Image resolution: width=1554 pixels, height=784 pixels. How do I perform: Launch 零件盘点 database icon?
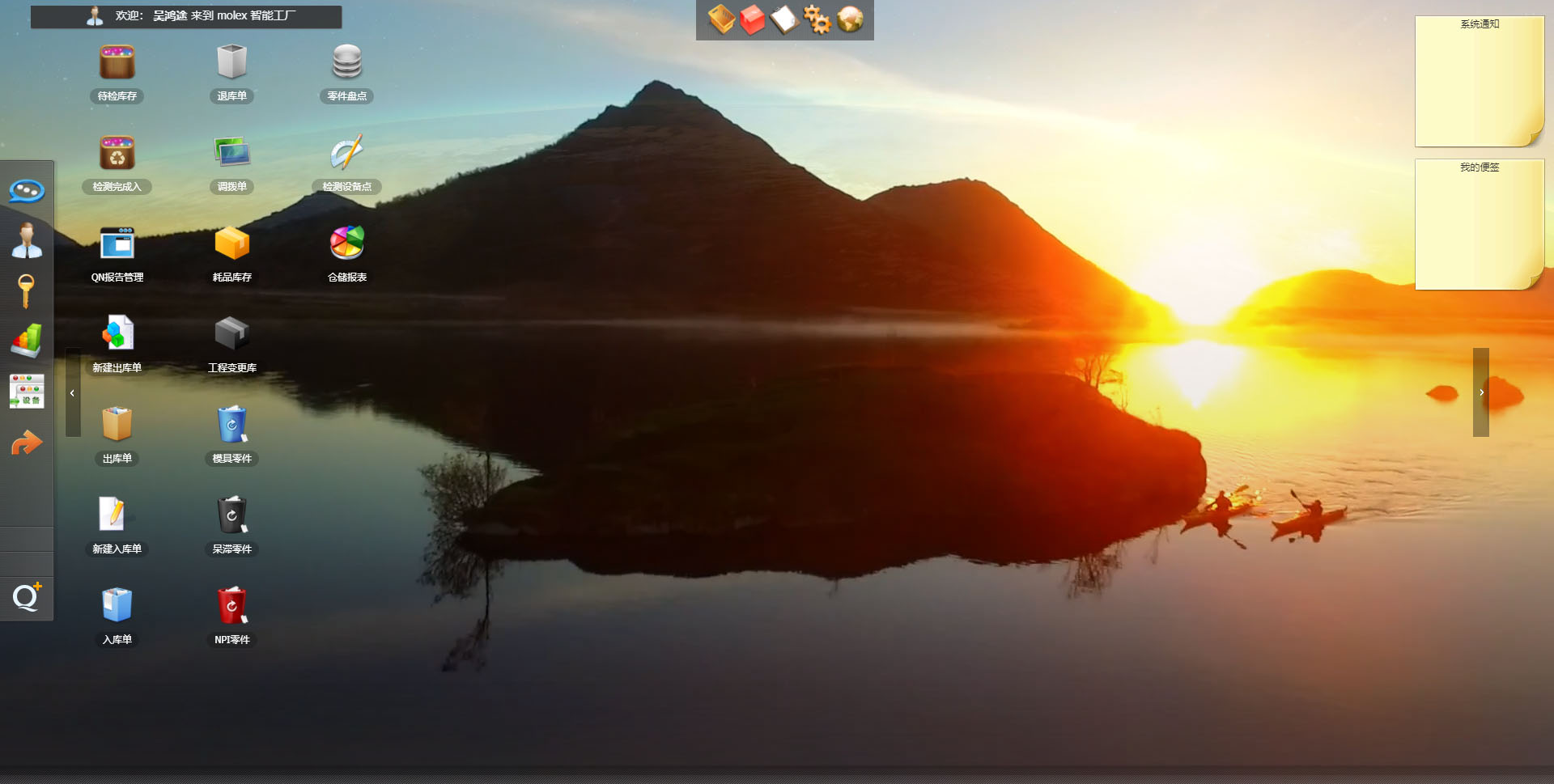[x=347, y=63]
